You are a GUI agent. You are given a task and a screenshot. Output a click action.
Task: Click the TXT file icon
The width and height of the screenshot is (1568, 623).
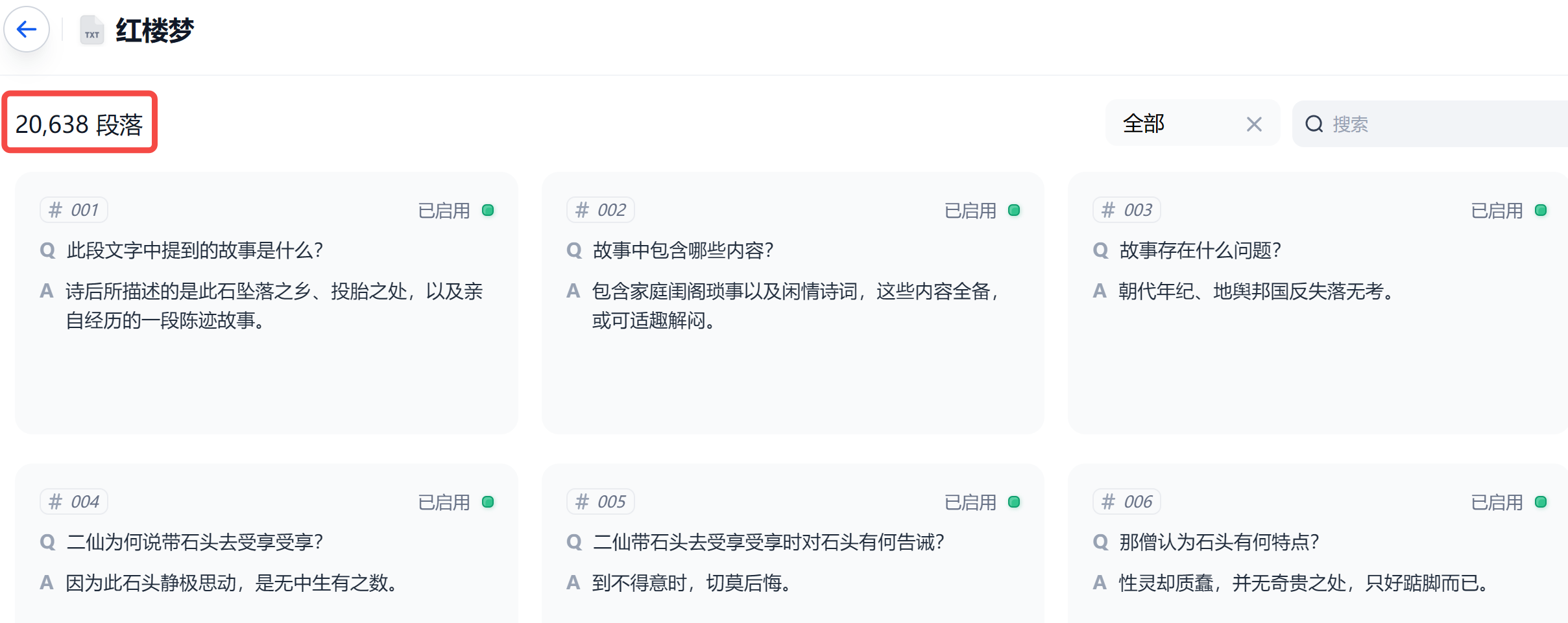[x=91, y=30]
